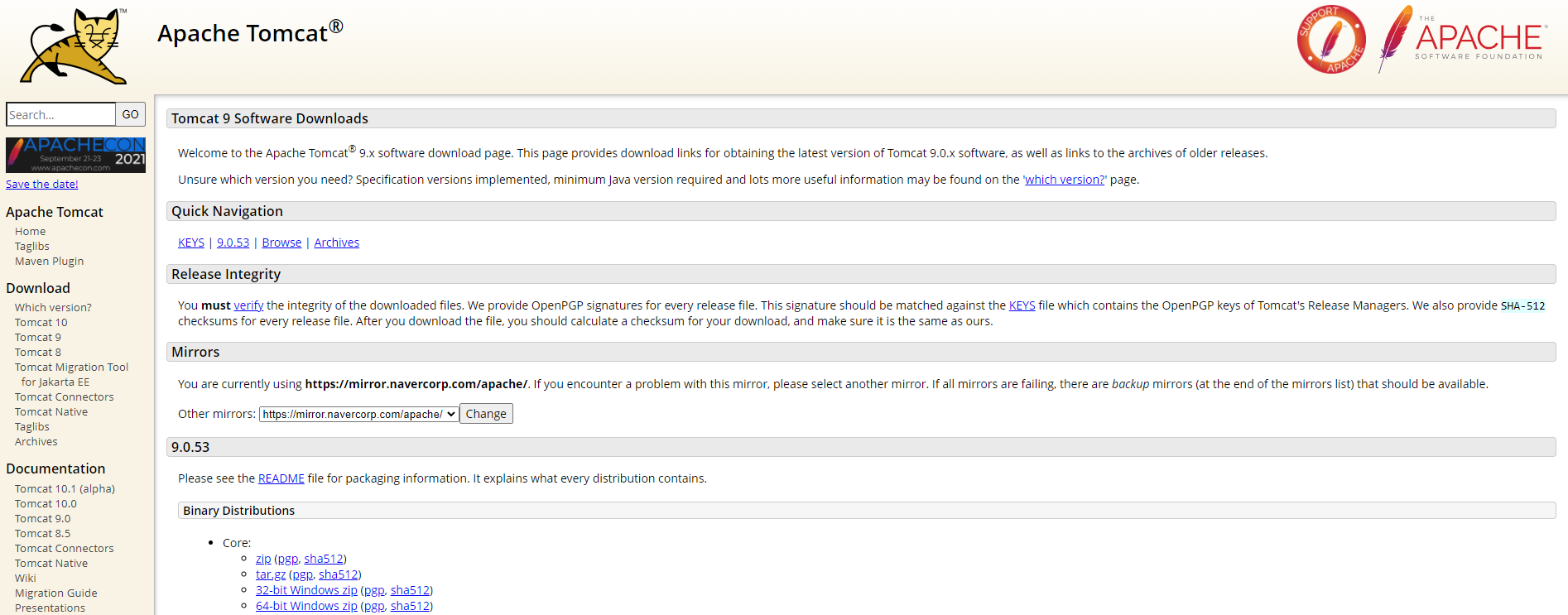Screen dimensions: 1568x615
Task: Open sha512 checksum for zip
Action: click(x=324, y=559)
